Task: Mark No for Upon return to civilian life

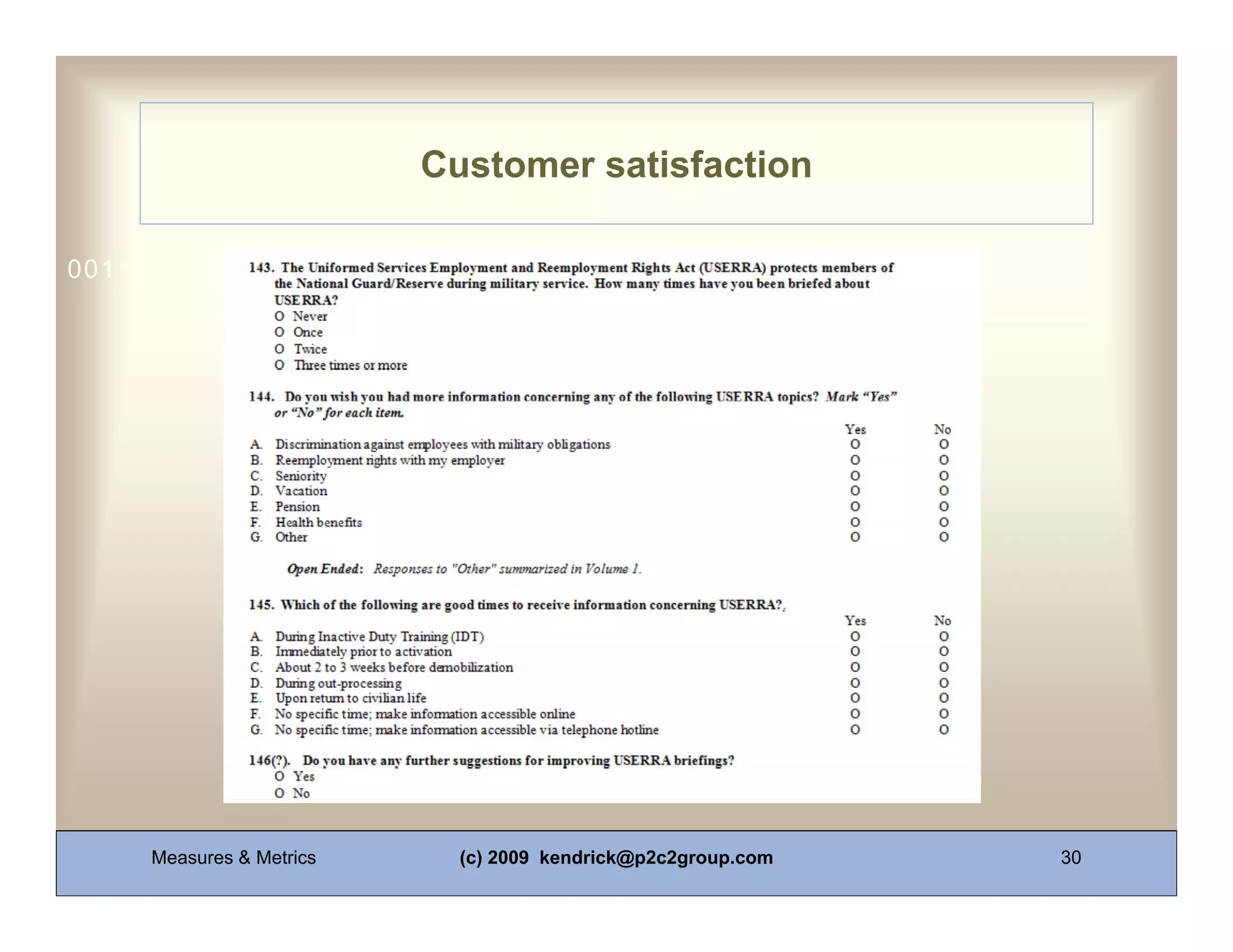Action: coord(943,698)
